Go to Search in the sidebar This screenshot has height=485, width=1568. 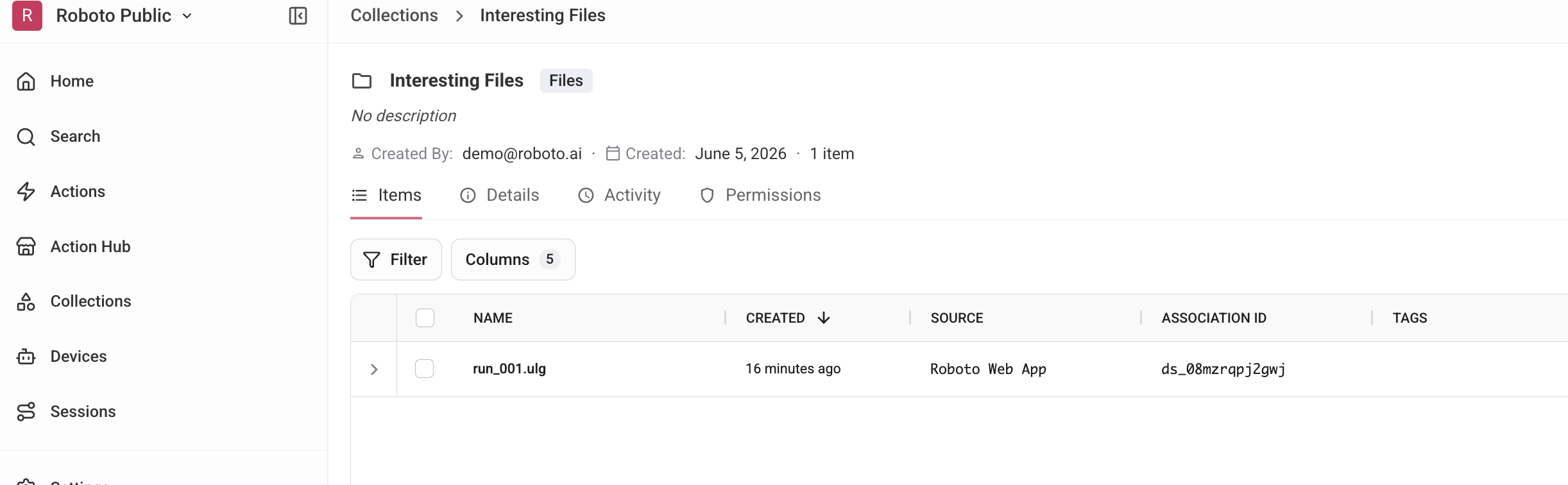pos(75,137)
